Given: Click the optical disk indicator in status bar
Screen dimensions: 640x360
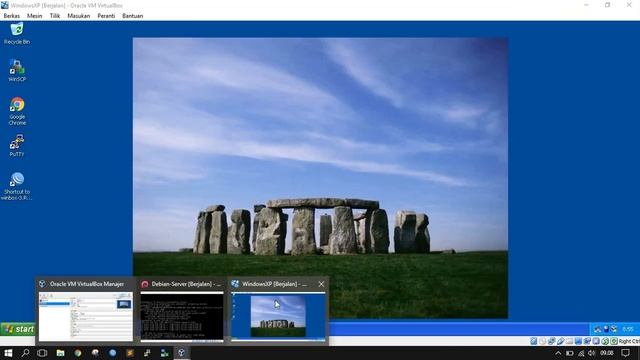Looking at the screenshot, I should (542, 341).
